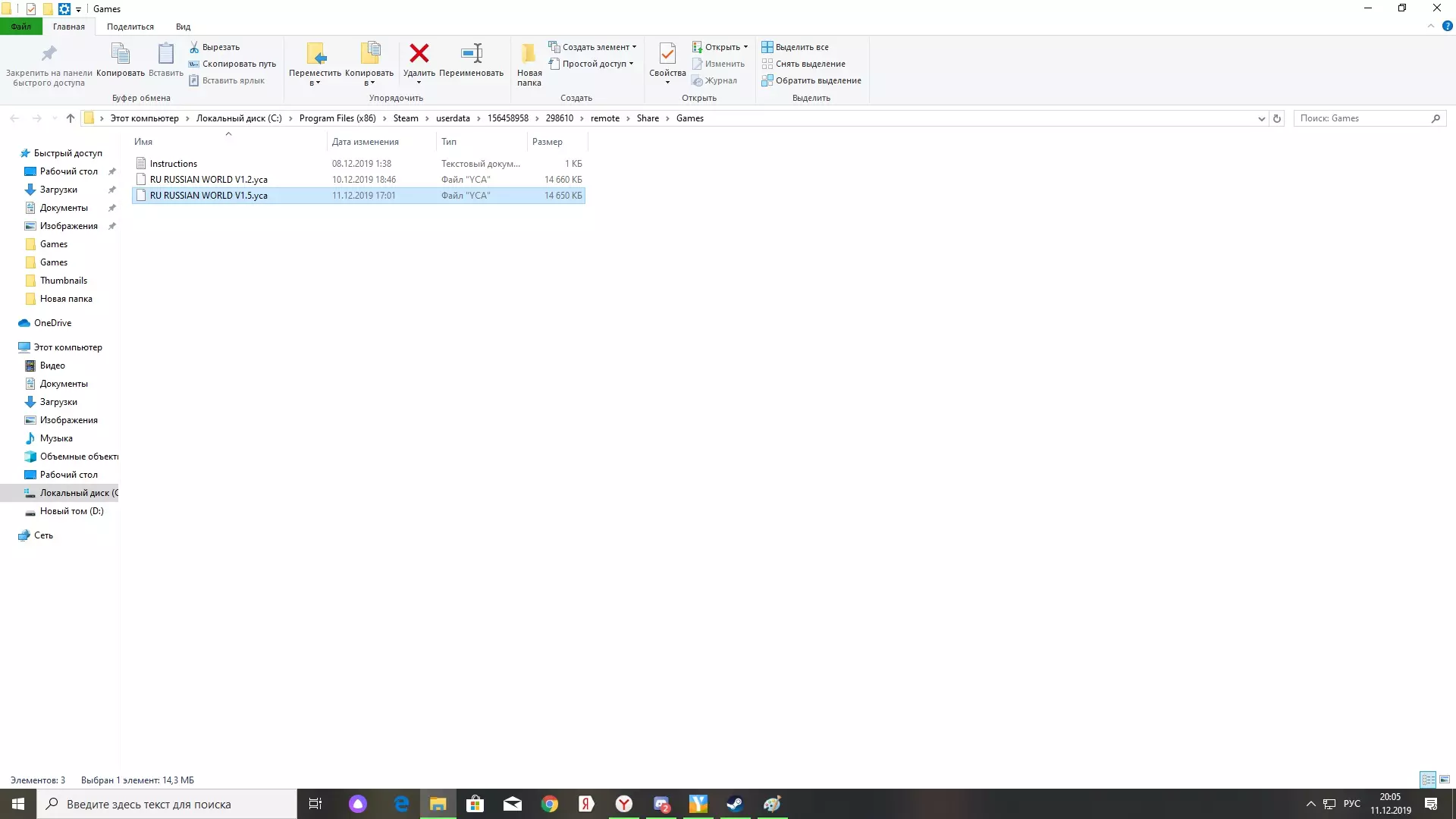Switch to large thumbnails view toggle

[1445, 780]
